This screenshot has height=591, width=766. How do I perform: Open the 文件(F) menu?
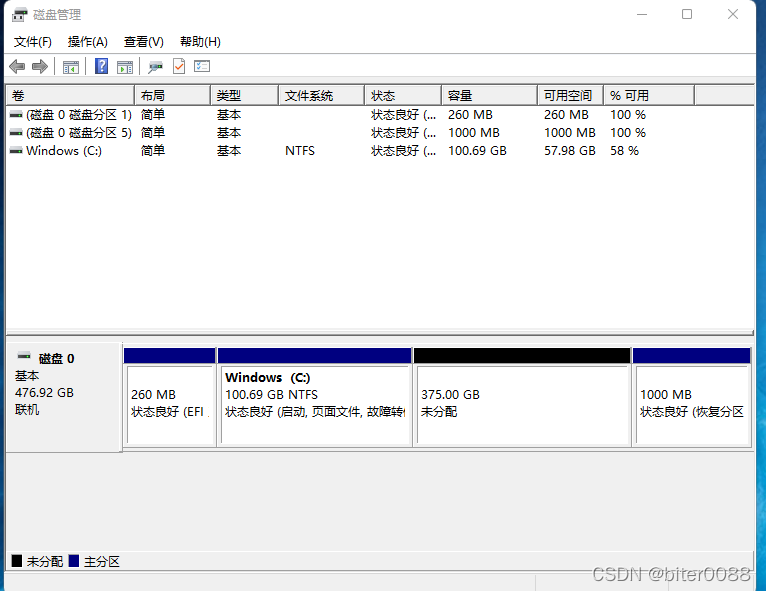pyautogui.click(x=33, y=42)
